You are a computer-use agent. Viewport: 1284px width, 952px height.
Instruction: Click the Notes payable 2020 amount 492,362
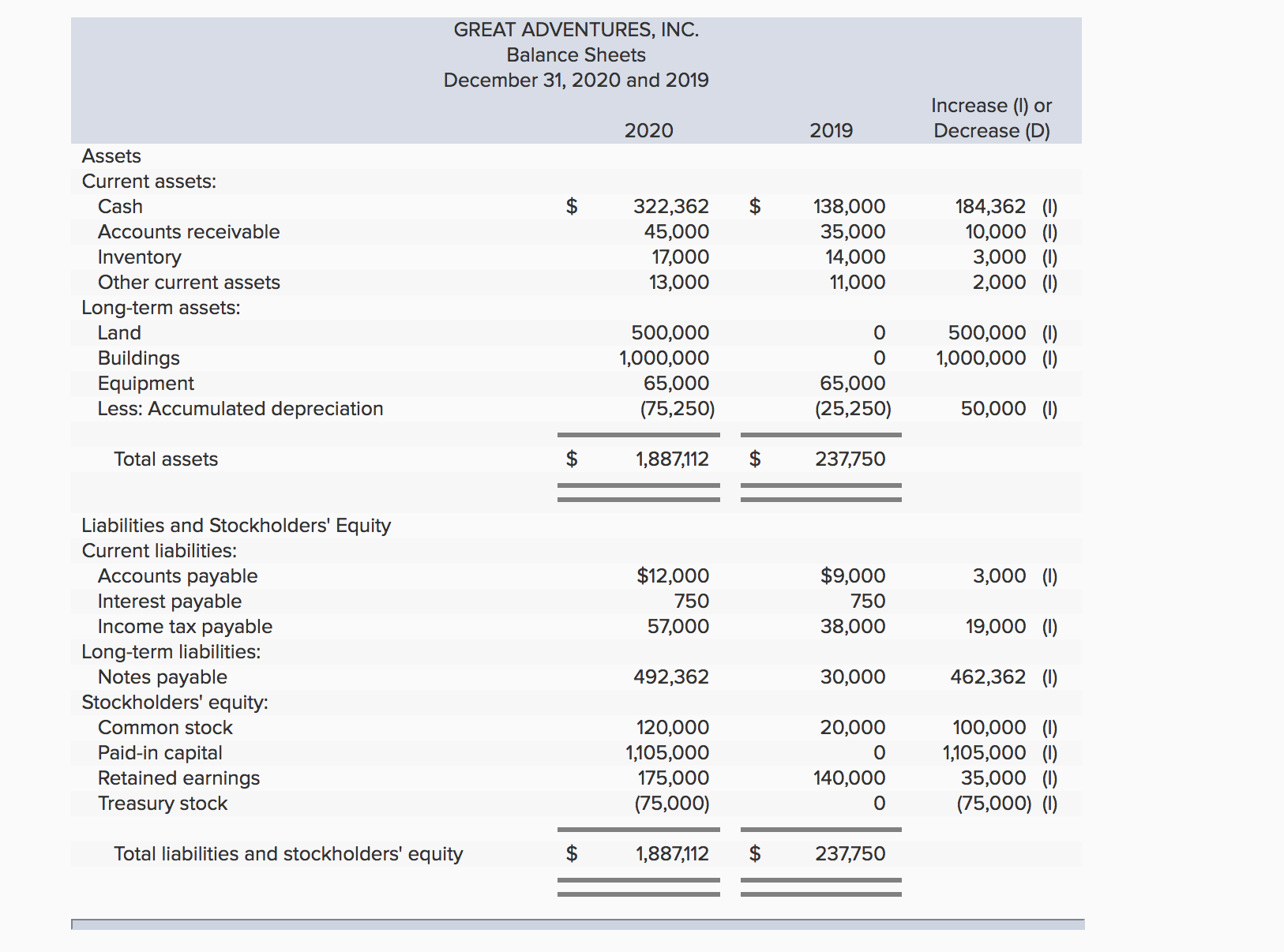670,677
